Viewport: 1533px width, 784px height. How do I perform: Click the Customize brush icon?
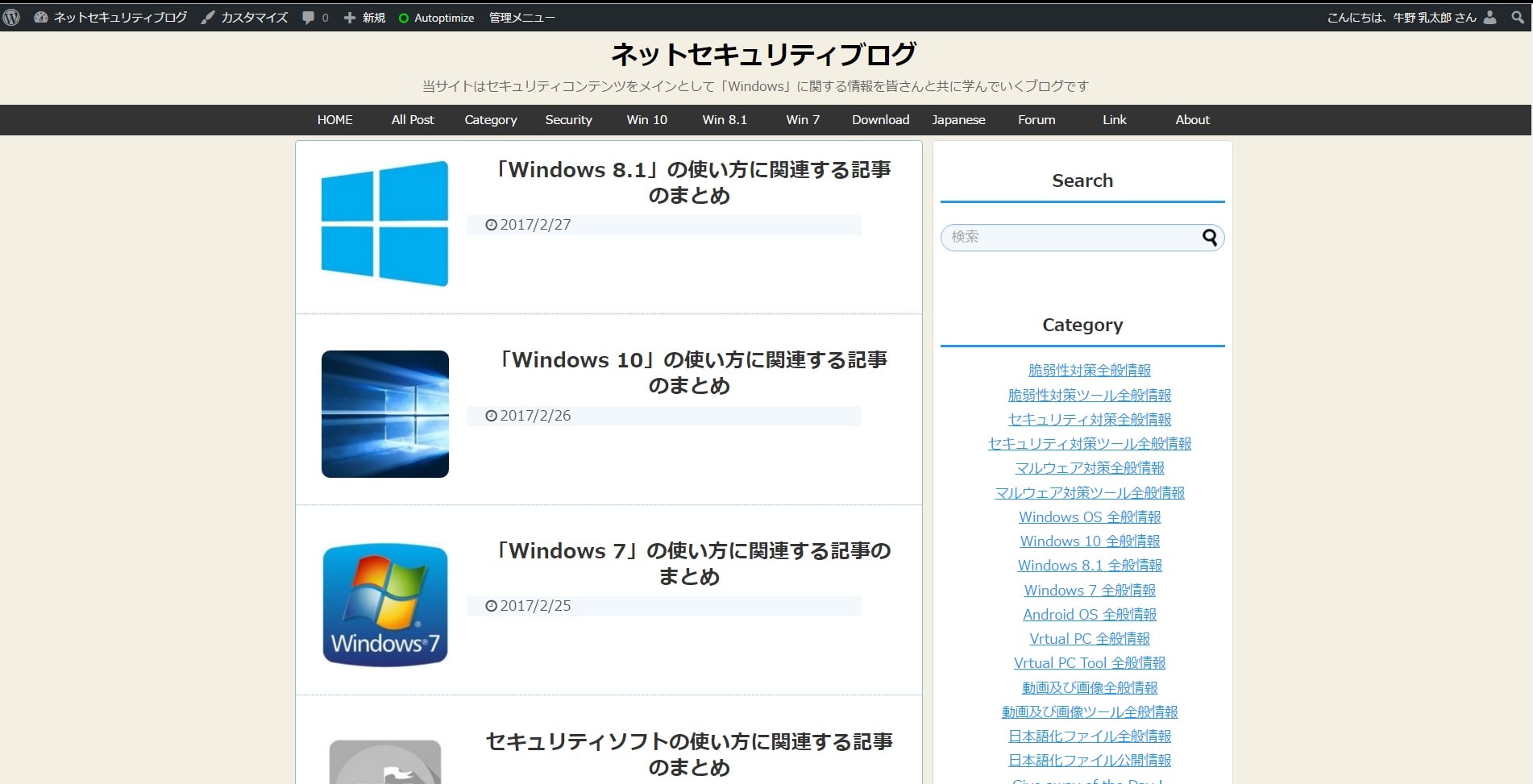click(208, 17)
